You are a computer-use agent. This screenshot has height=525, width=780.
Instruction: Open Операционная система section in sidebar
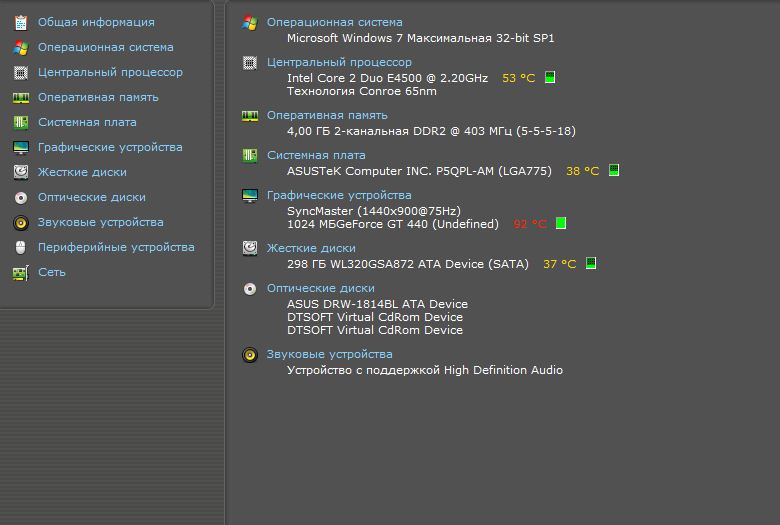[x=105, y=47]
